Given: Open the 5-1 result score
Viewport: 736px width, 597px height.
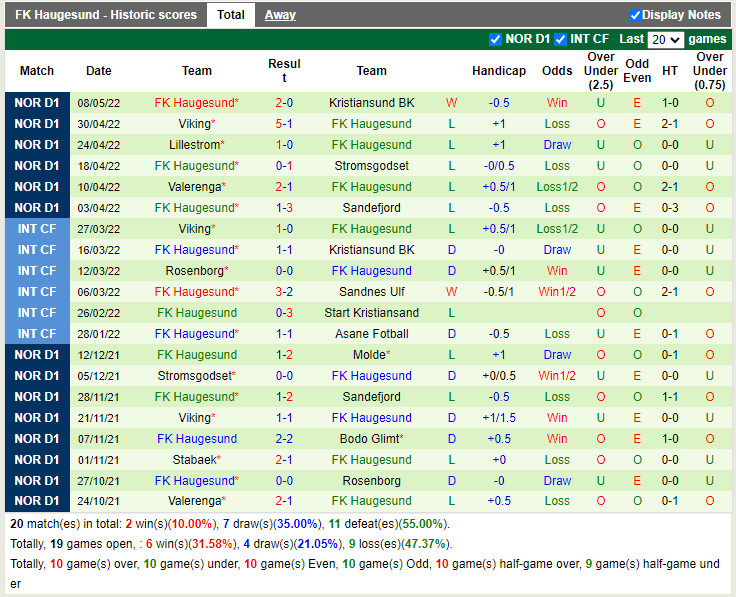Looking at the screenshot, I should click(x=284, y=124).
